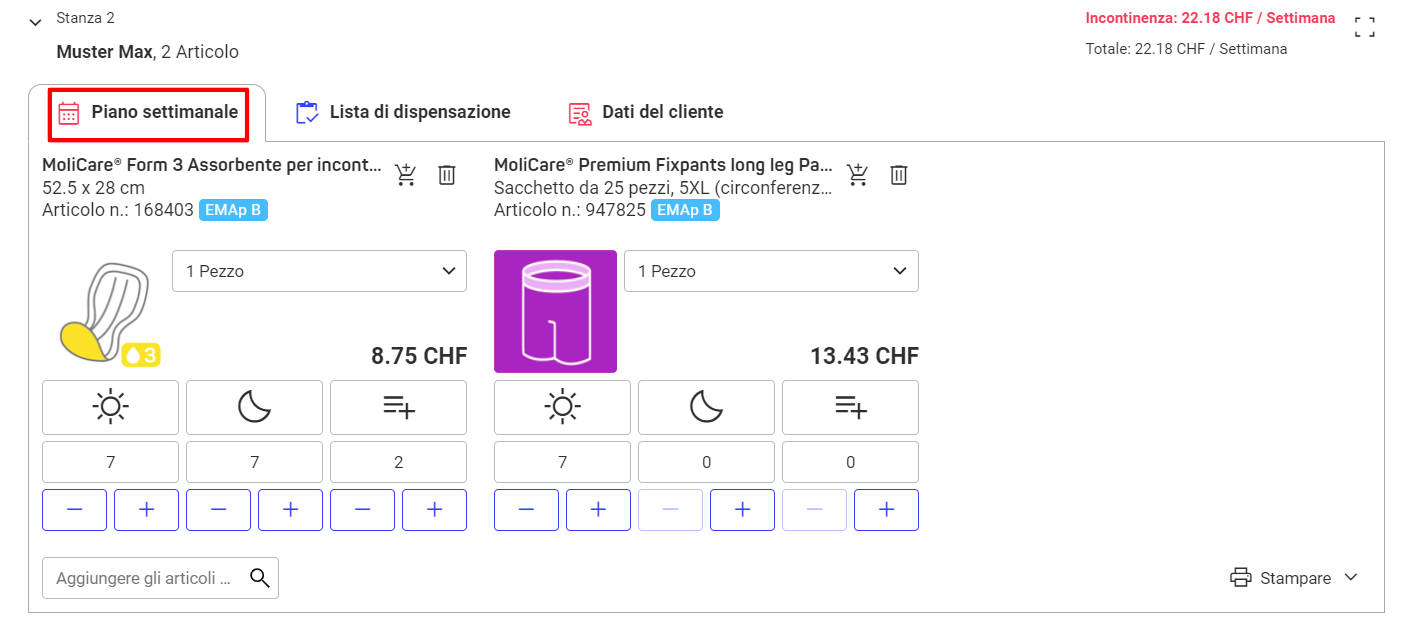This screenshot has width=1402, height=630.
Task: Click EMAp B badge on article 168403
Action: [233, 210]
